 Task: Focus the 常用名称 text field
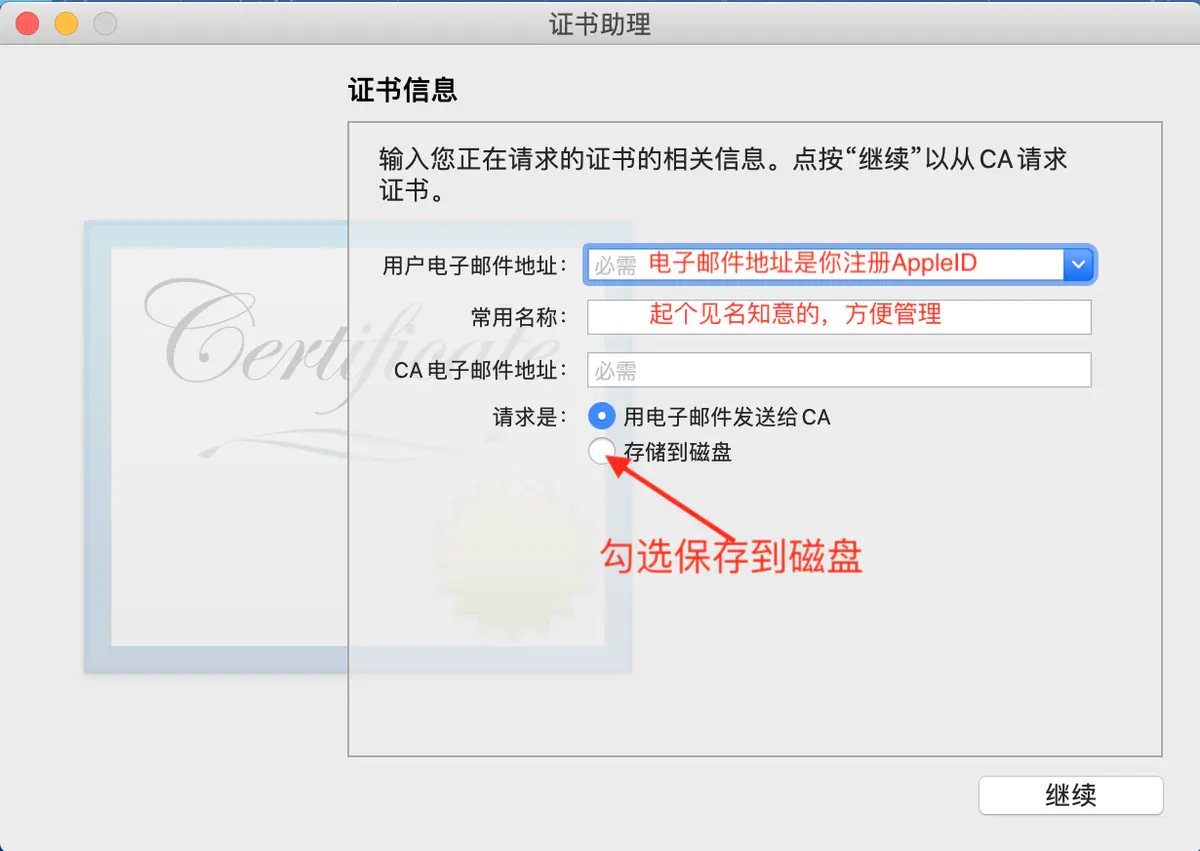[839, 317]
